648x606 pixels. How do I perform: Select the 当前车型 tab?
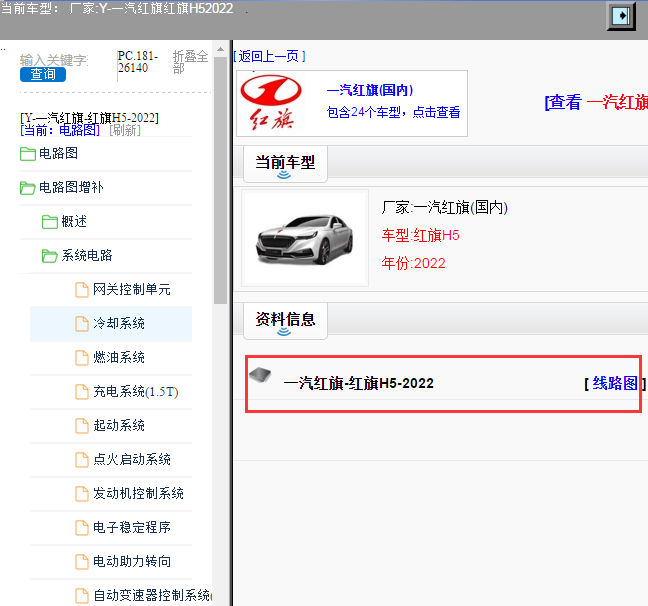(285, 164)
